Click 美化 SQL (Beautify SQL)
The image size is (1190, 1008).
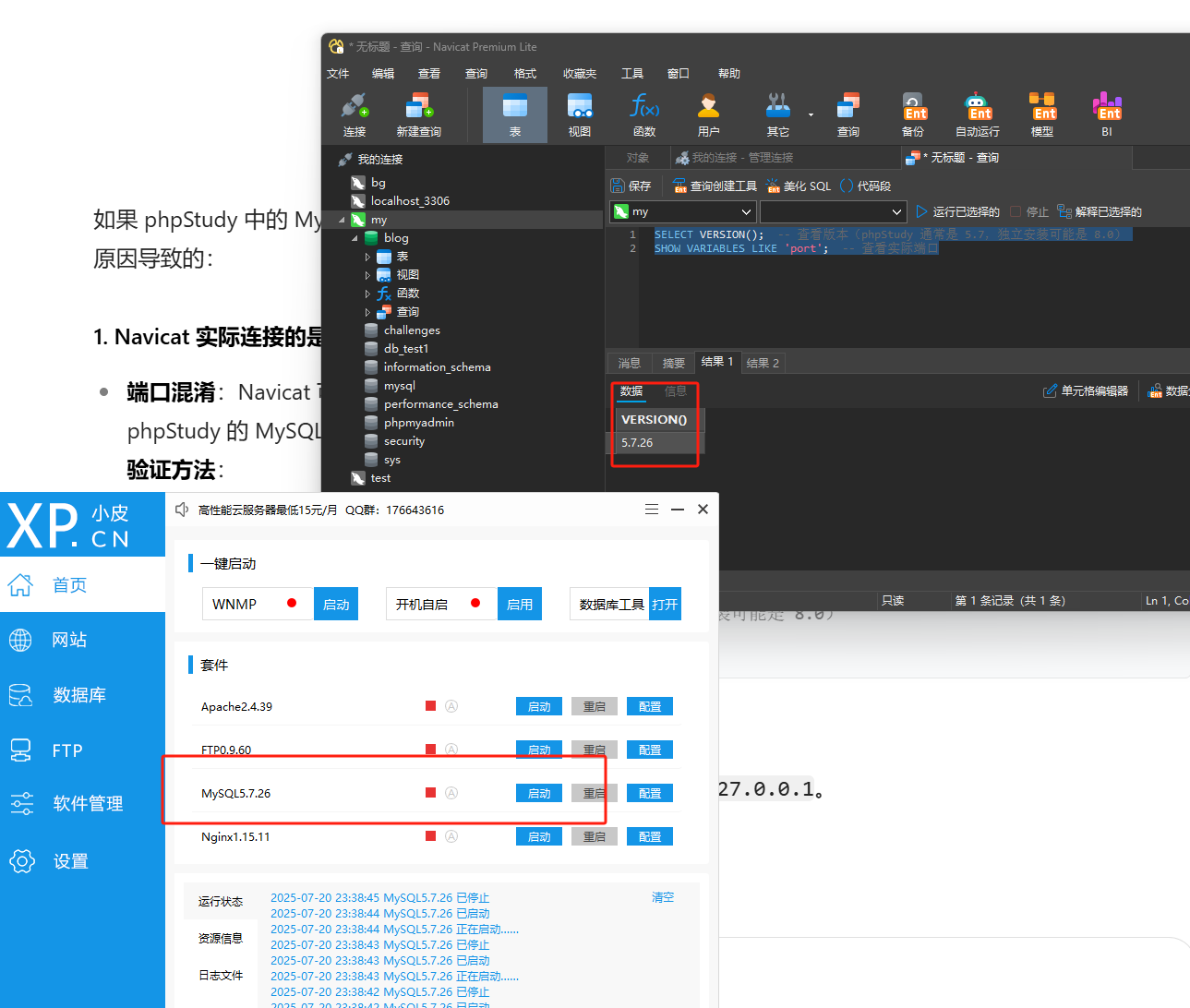pos(799,186)
